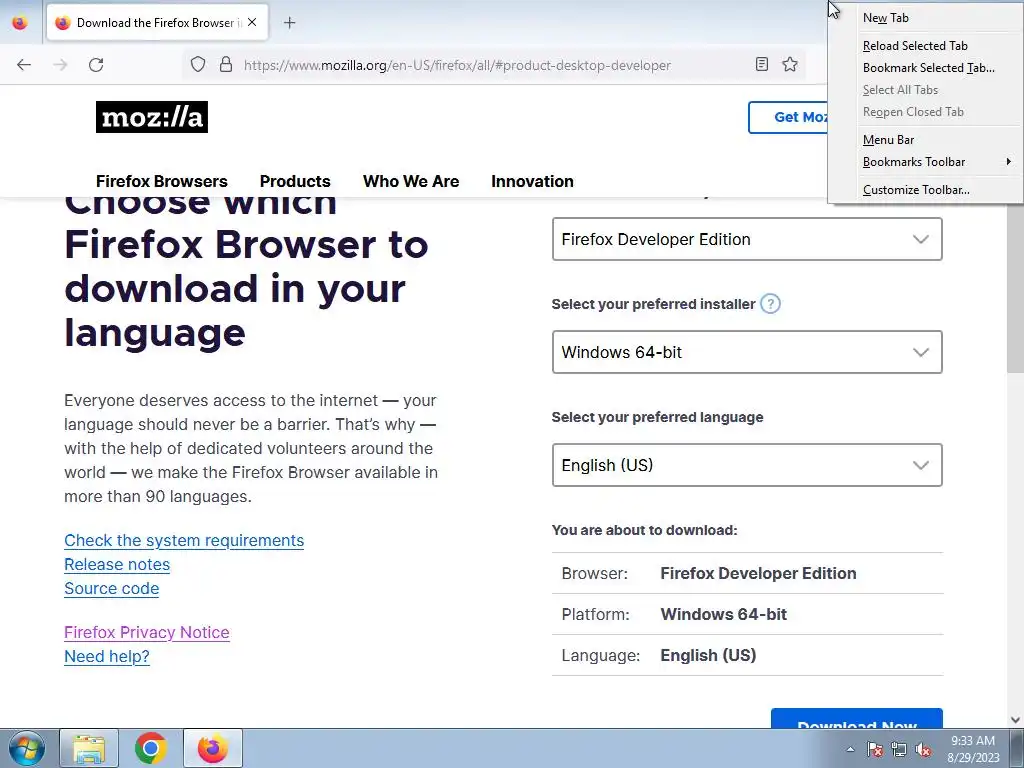
Task: Open the Who We Are navigation menu
Action: tap(411, 181)
